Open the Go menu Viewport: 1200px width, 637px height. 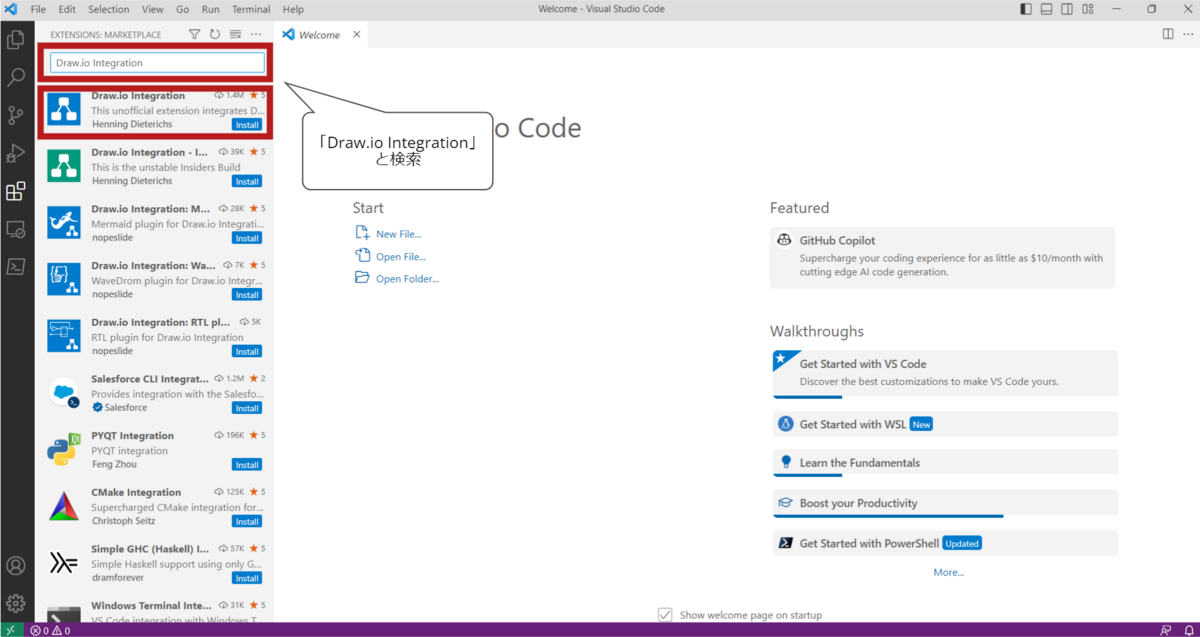[183, 9]
